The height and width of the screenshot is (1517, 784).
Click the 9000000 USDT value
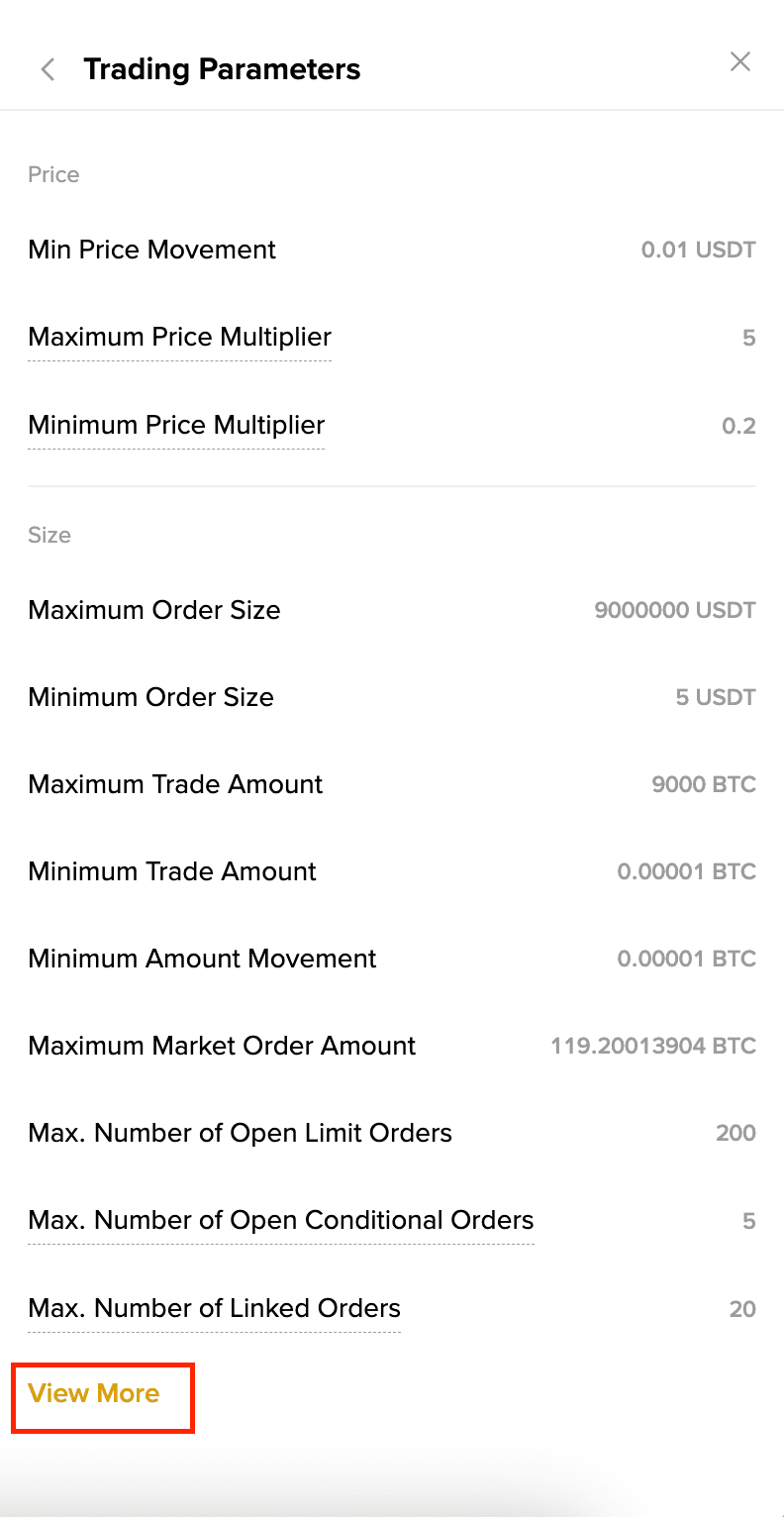pyautogui.click(x=674, y=610)
